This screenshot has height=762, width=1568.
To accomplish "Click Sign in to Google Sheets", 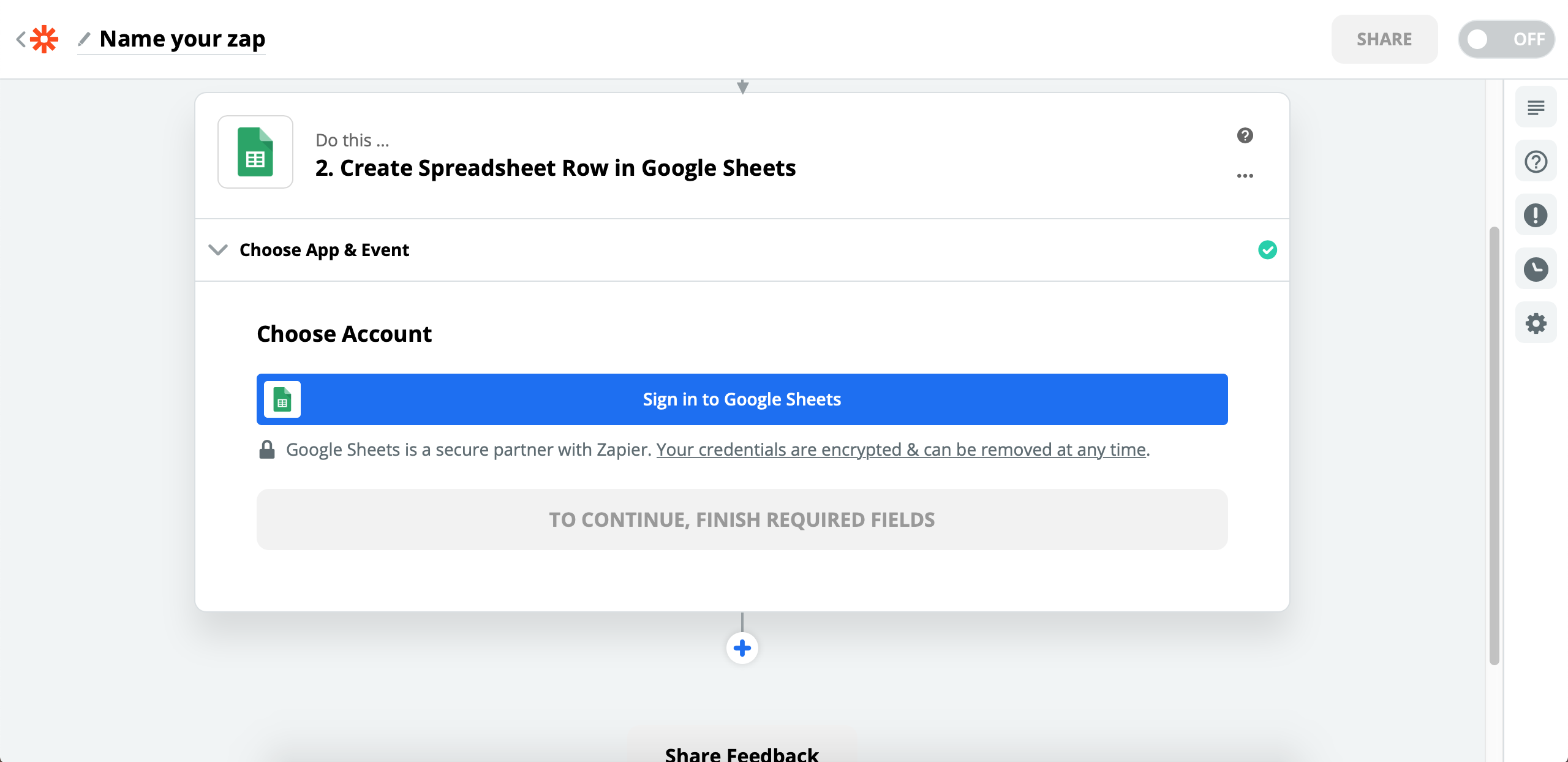I will pyautogui.click(x=742, y=399).
